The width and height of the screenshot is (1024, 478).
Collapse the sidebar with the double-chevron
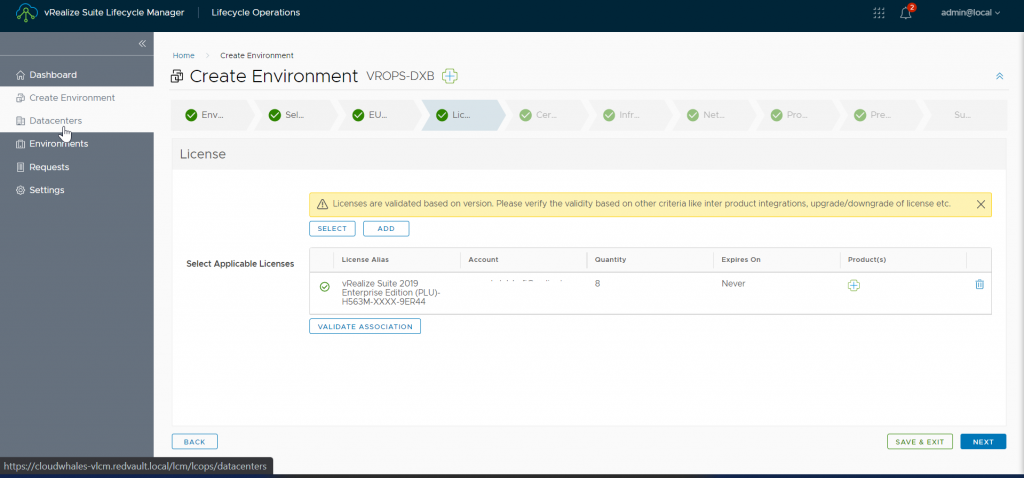[x=142, y=43]
